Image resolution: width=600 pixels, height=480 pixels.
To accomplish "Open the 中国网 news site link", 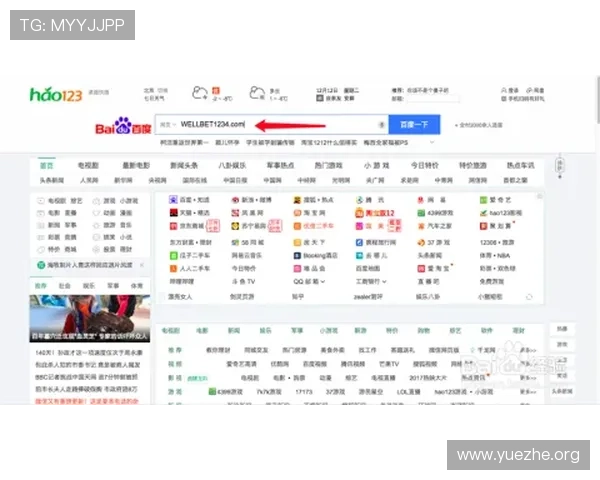I will pyautogui.click(x=272, y=180).
